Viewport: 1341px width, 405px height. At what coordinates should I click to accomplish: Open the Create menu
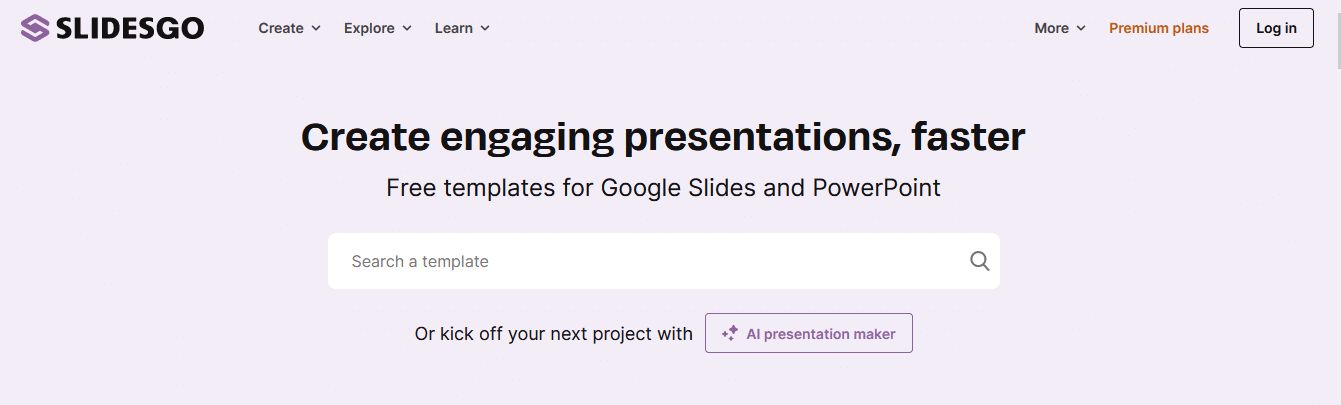(x=281, y=28)
